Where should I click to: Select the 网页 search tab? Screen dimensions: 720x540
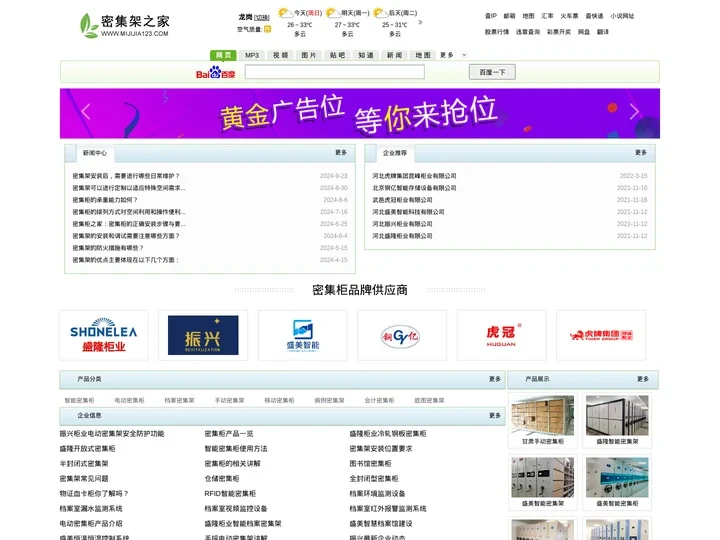[x=223, y=55]
